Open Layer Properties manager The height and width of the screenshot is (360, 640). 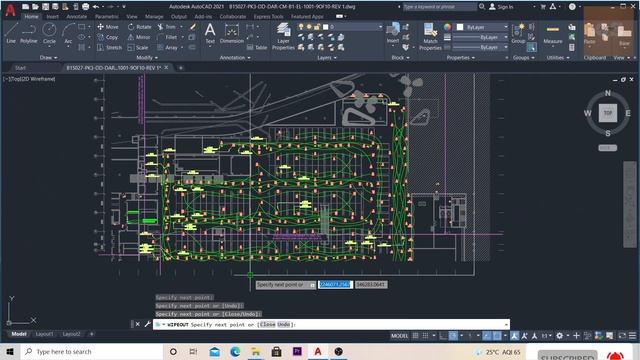click(283, 37)
